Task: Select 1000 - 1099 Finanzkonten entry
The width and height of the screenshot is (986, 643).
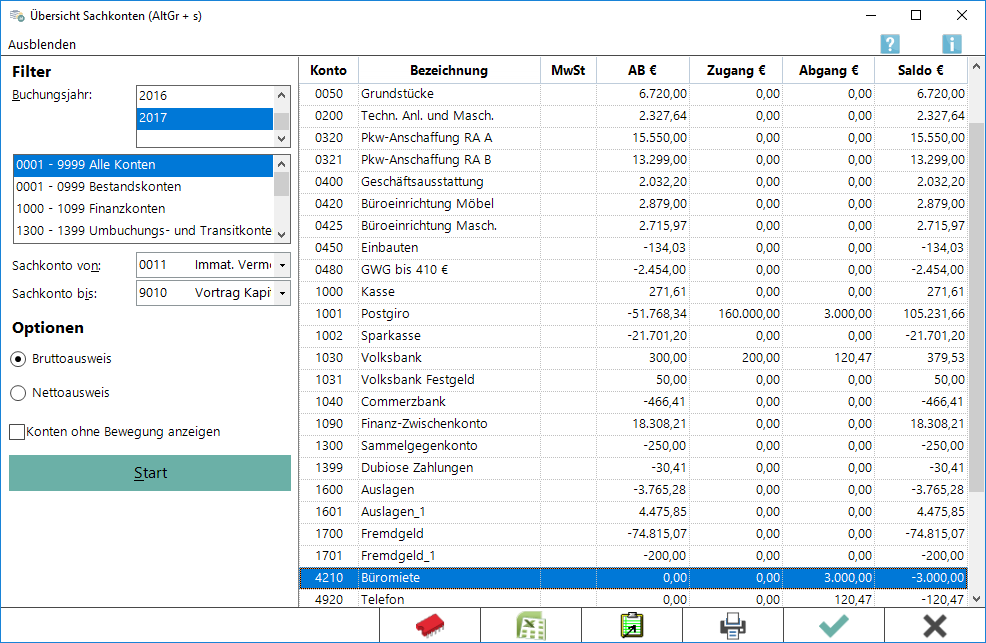Action: (143, 209)
